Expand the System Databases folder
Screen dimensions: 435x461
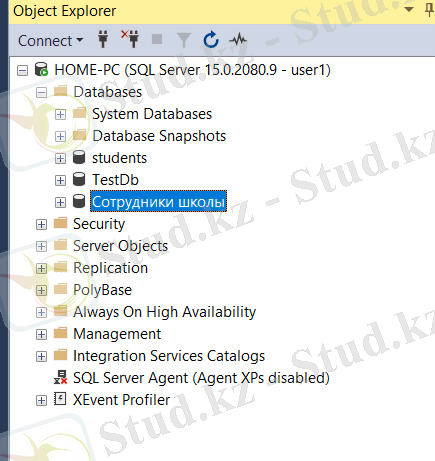click(x=60, y=114)
